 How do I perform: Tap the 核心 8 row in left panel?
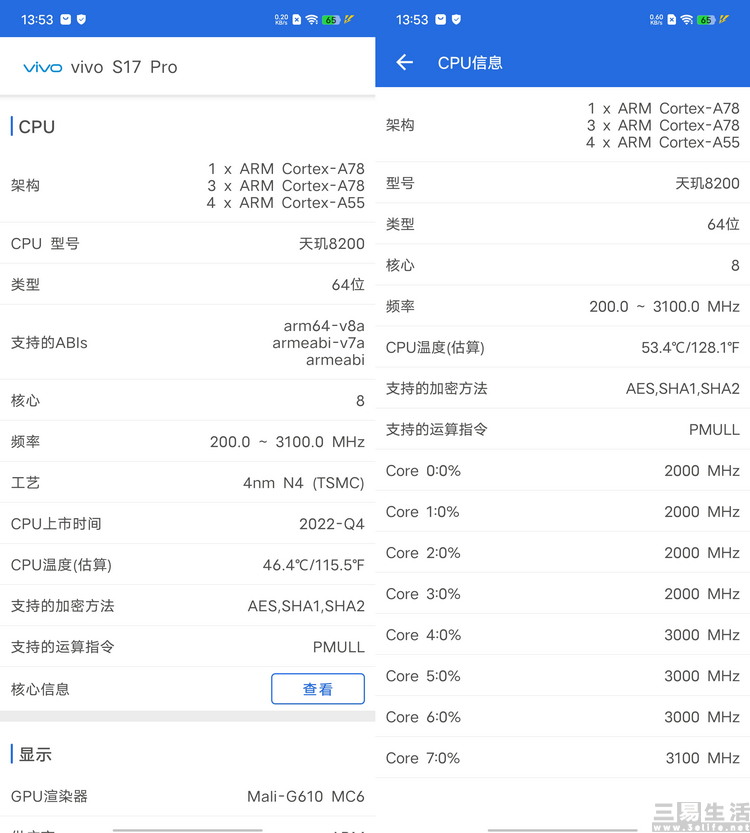(x=188, y=401)
